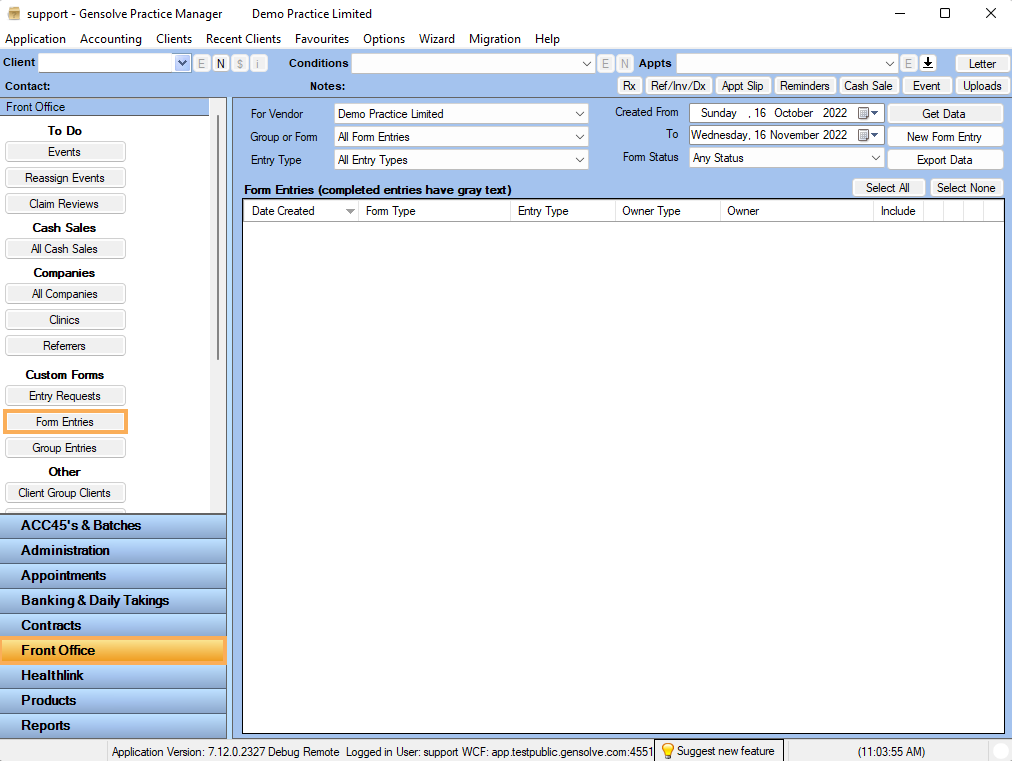Open Reminders from the top toolbar
The image size is (1012, 761).
coord(805,85)
